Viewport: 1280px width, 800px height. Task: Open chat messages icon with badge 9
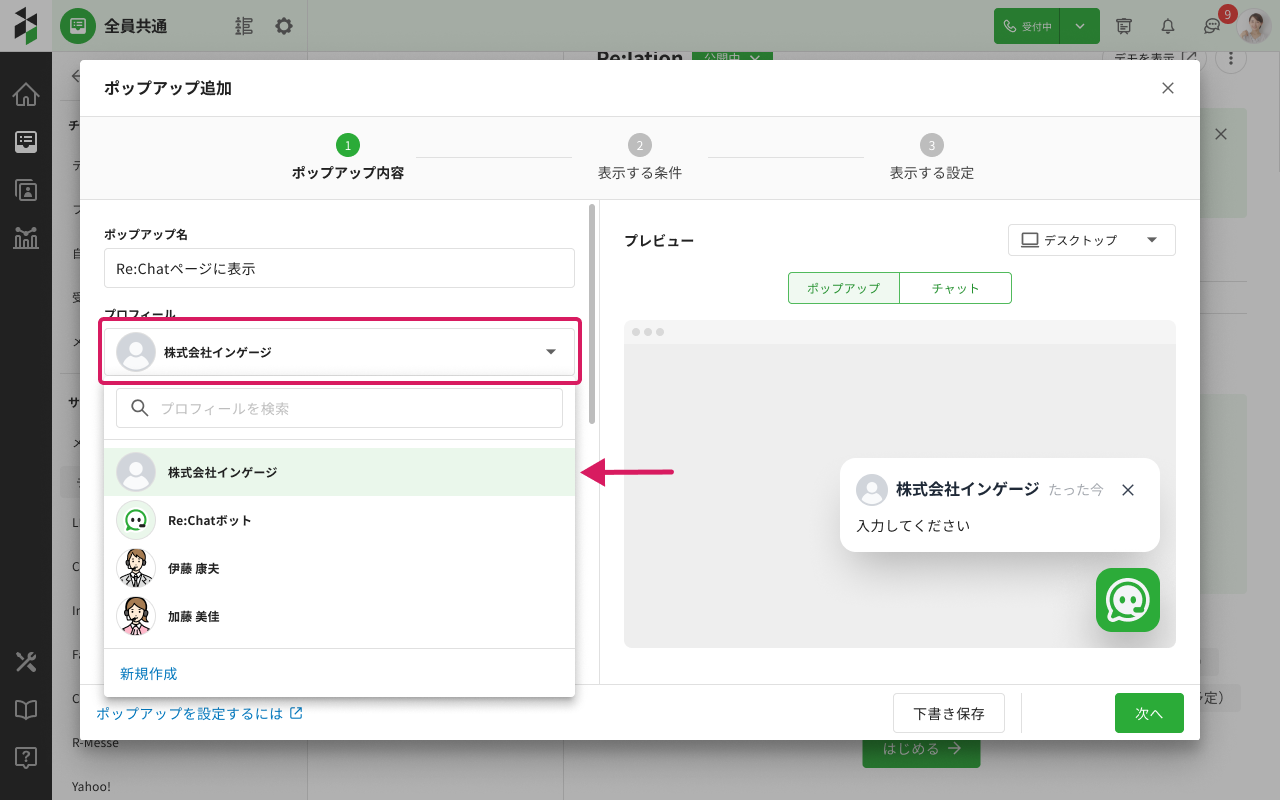1212,26
